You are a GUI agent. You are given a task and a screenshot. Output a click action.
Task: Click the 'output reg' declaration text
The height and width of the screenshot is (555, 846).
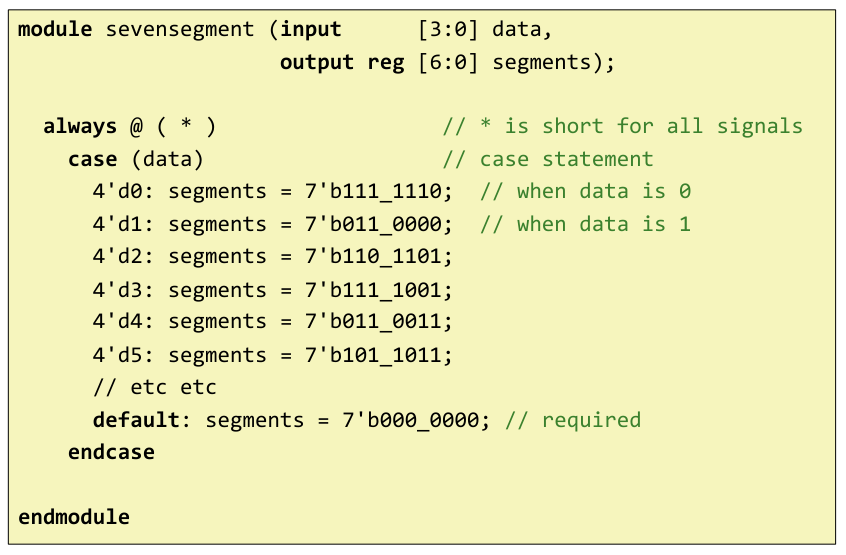(x=342, y=62)
